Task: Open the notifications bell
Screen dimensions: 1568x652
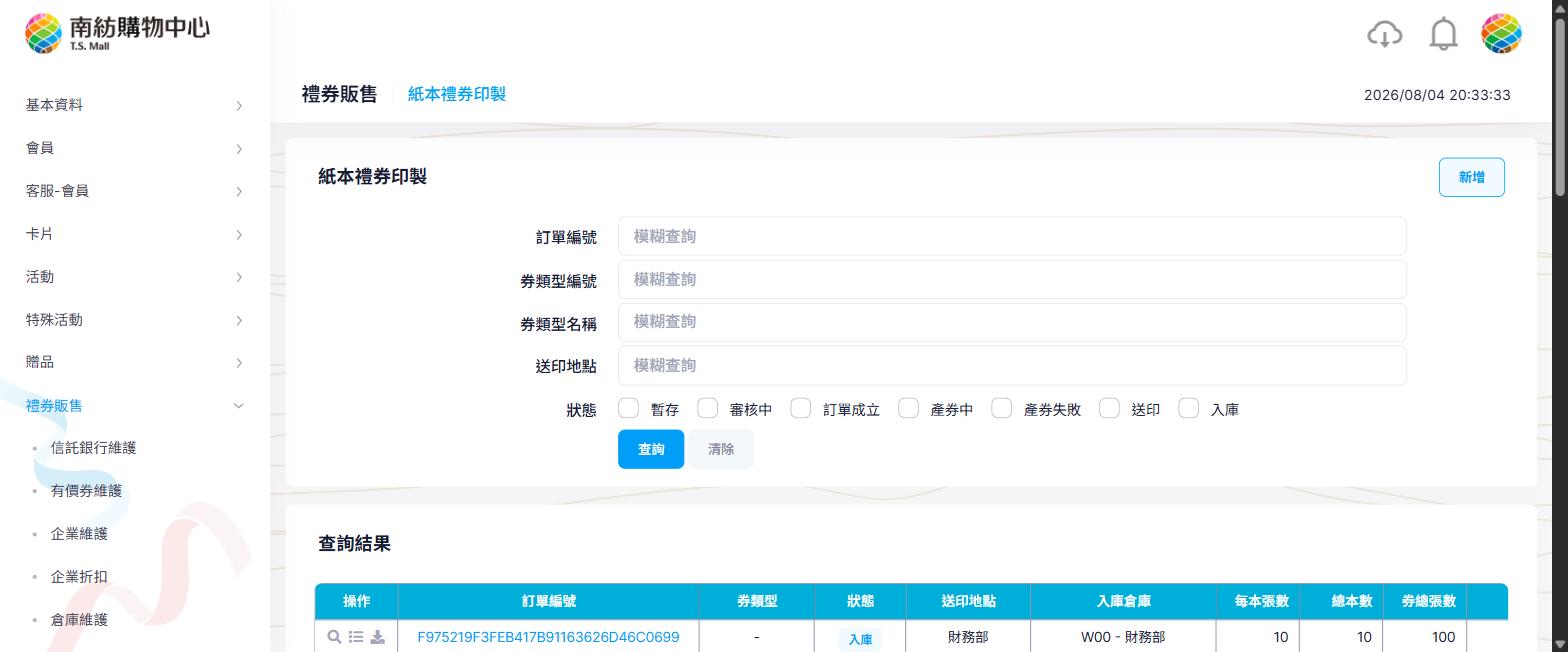Action: (1443, 34)
